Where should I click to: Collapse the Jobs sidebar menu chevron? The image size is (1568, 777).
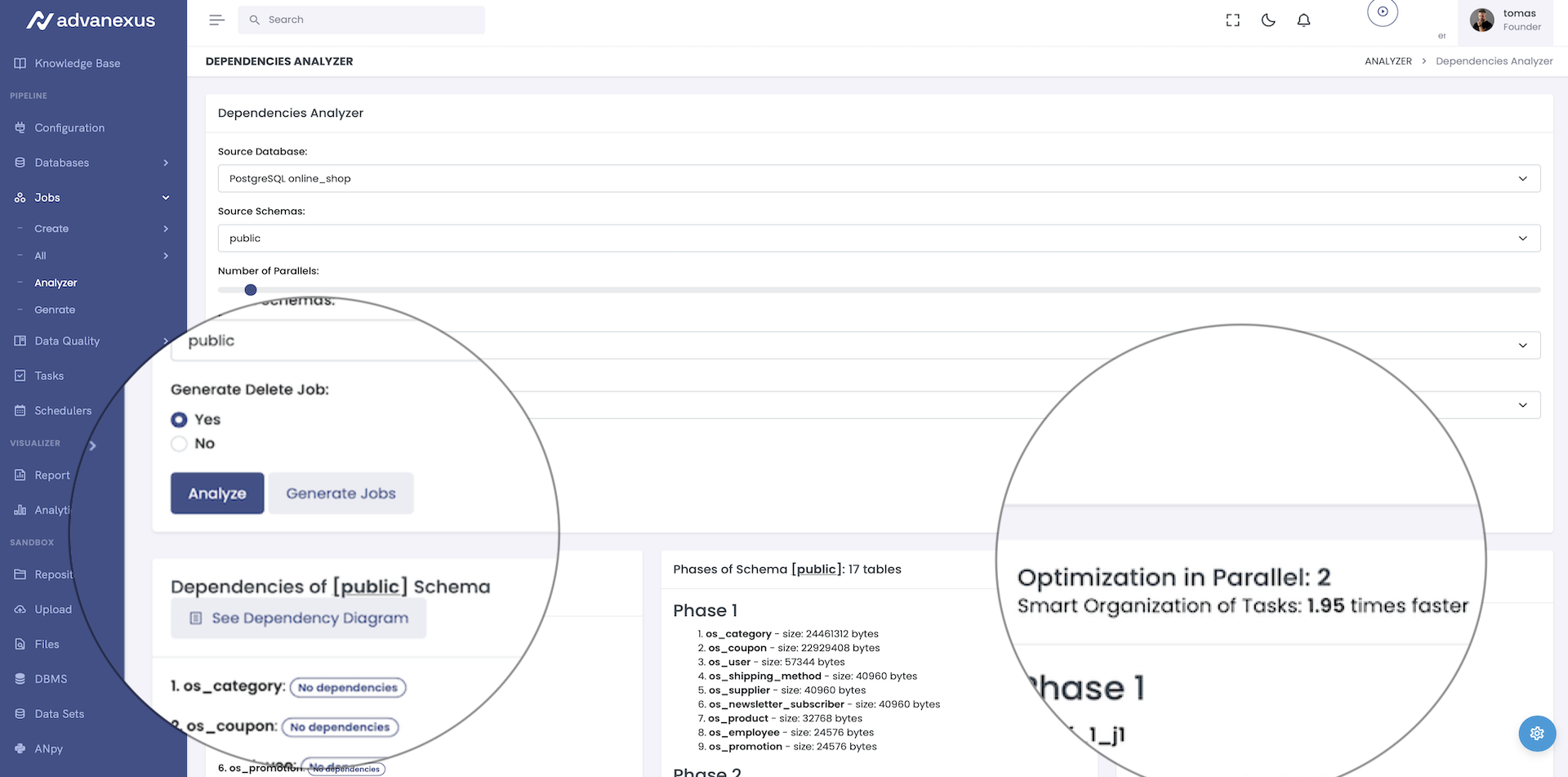tap(166, 198)
